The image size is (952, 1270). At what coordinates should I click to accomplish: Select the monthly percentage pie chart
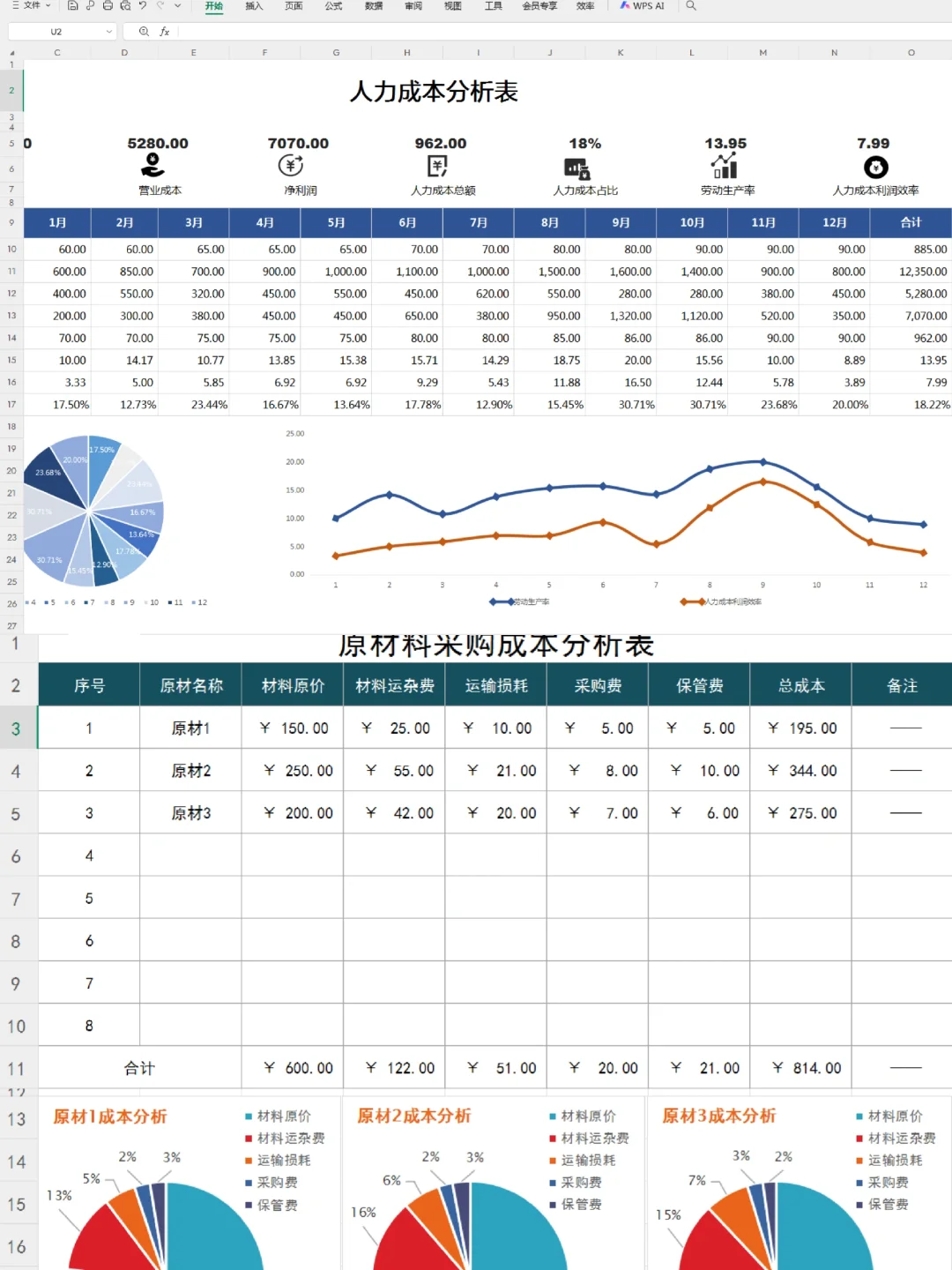tap(92, 512)
